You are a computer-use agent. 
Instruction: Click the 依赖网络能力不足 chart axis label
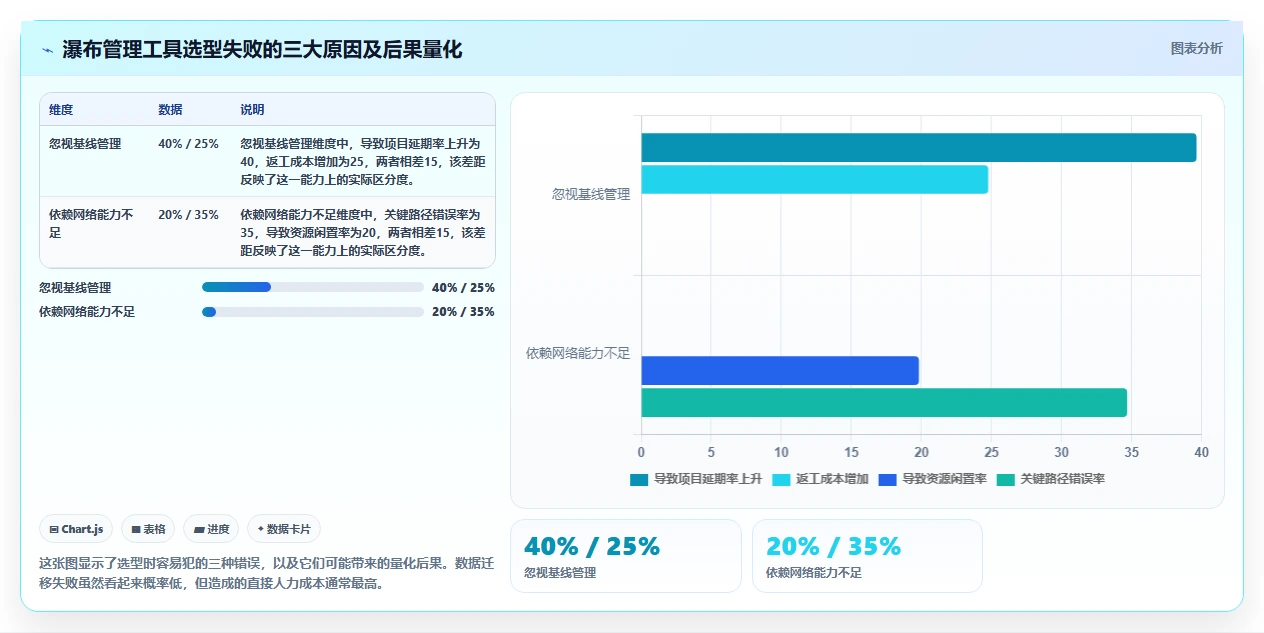[578, 353]
